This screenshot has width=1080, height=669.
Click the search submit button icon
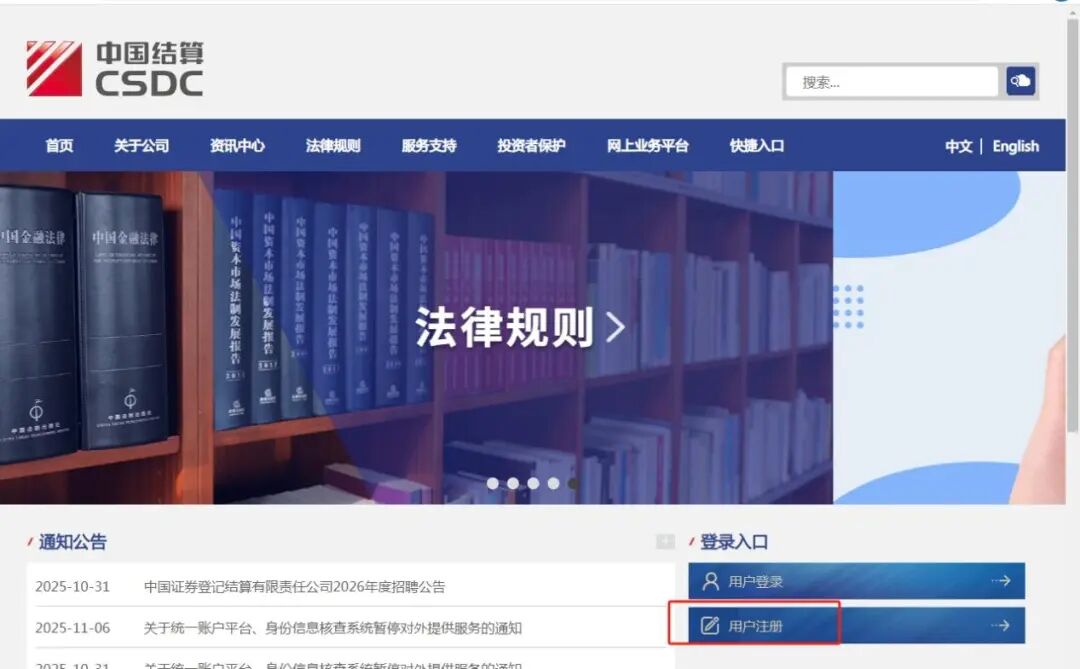[x=1020, y=81]
